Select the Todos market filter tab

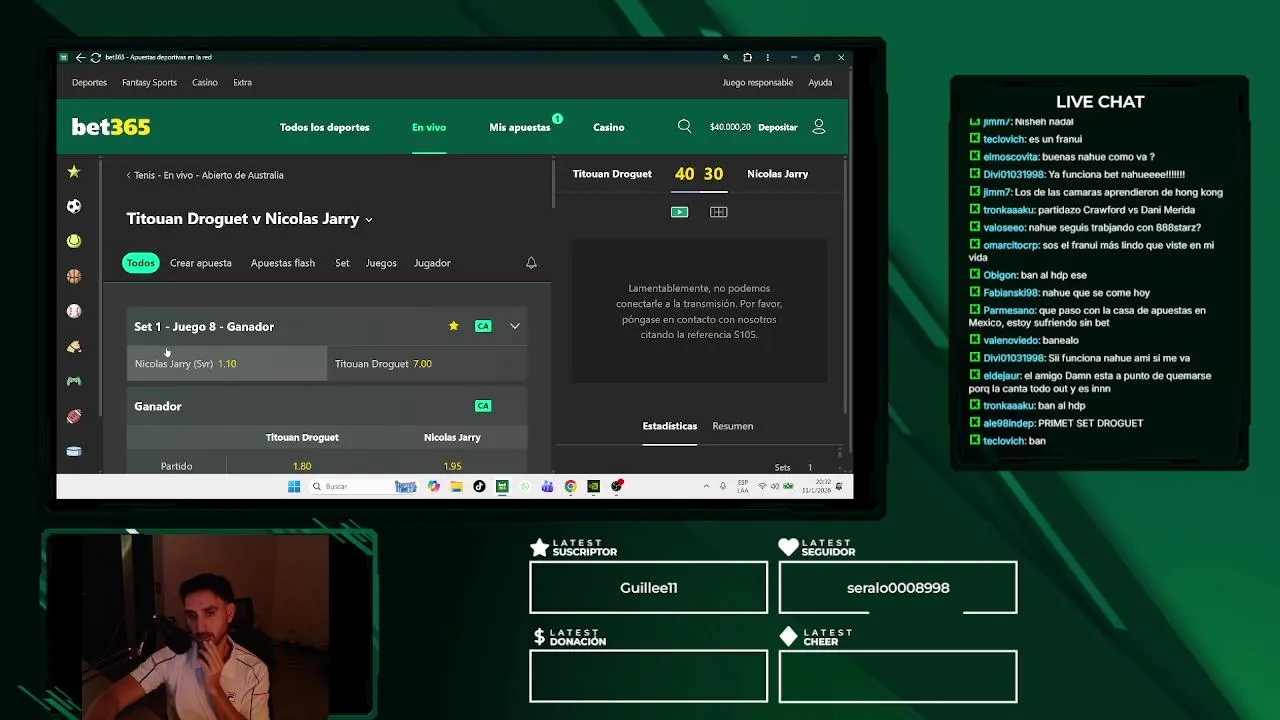141,263
